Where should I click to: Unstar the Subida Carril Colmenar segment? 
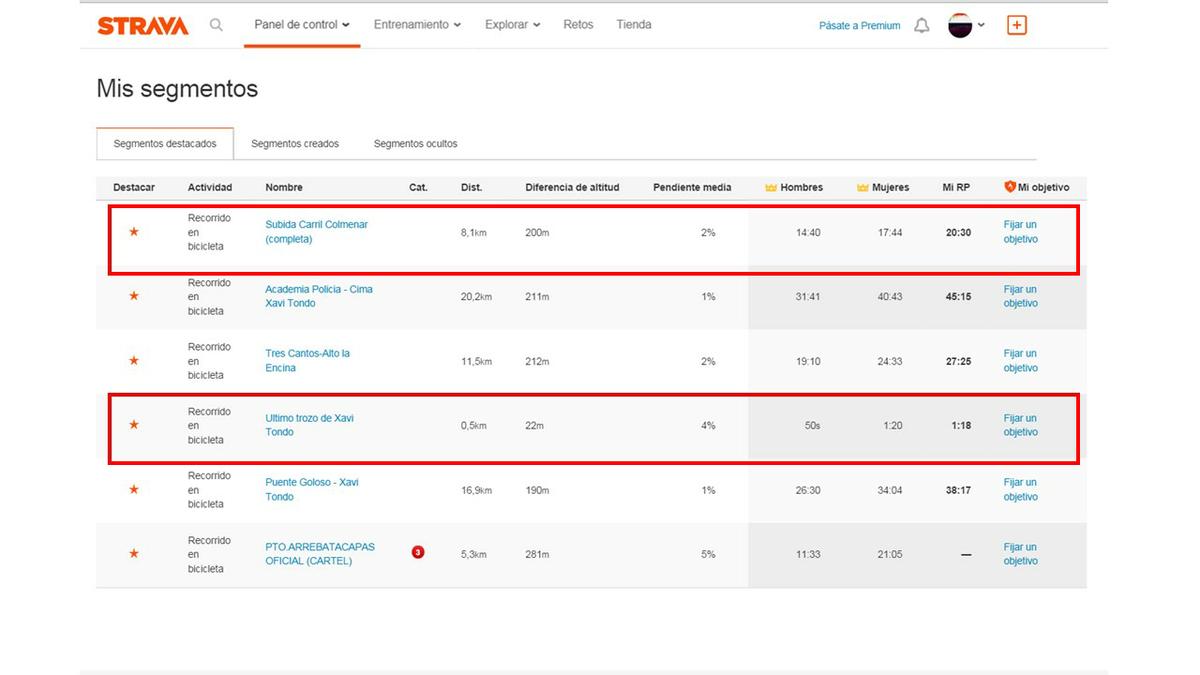(134, 232)
